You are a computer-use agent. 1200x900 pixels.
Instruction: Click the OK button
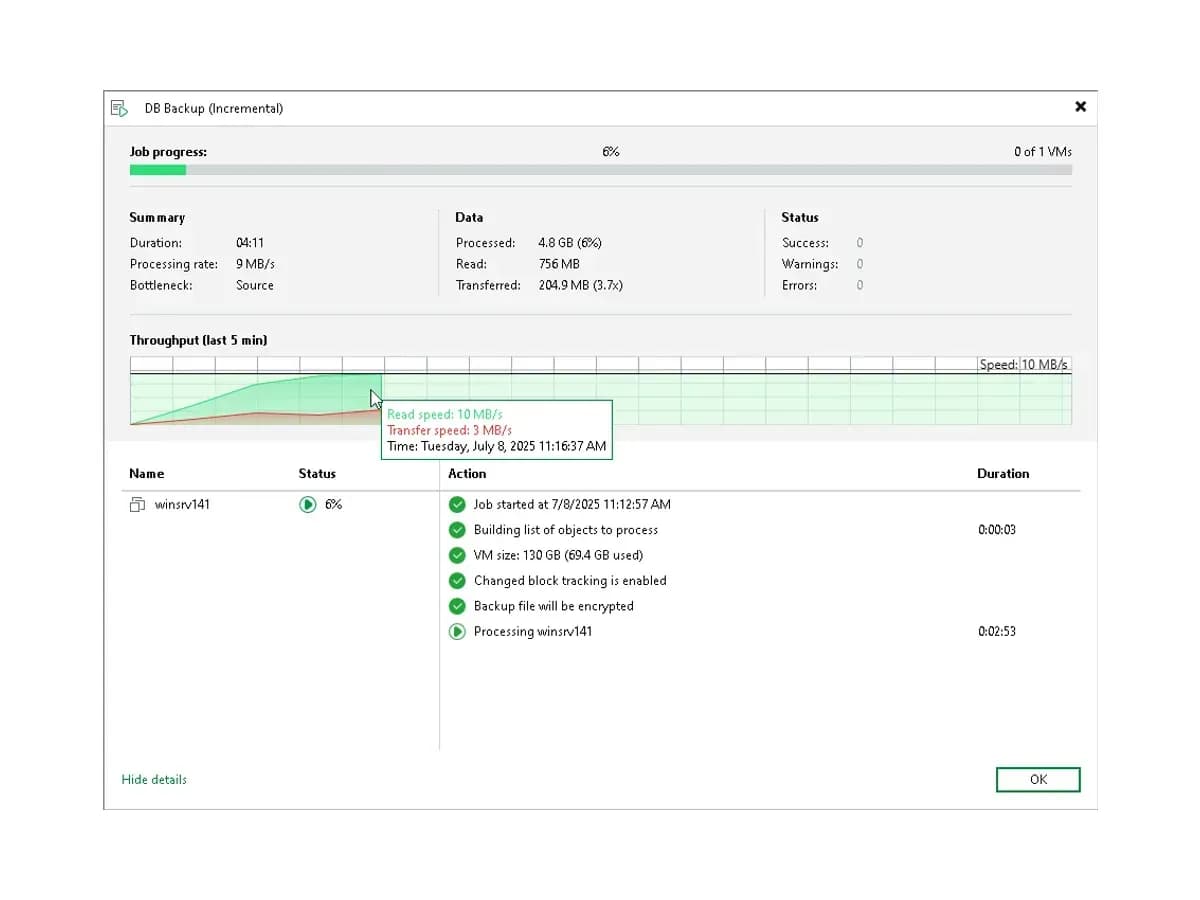click(1038, 779)
